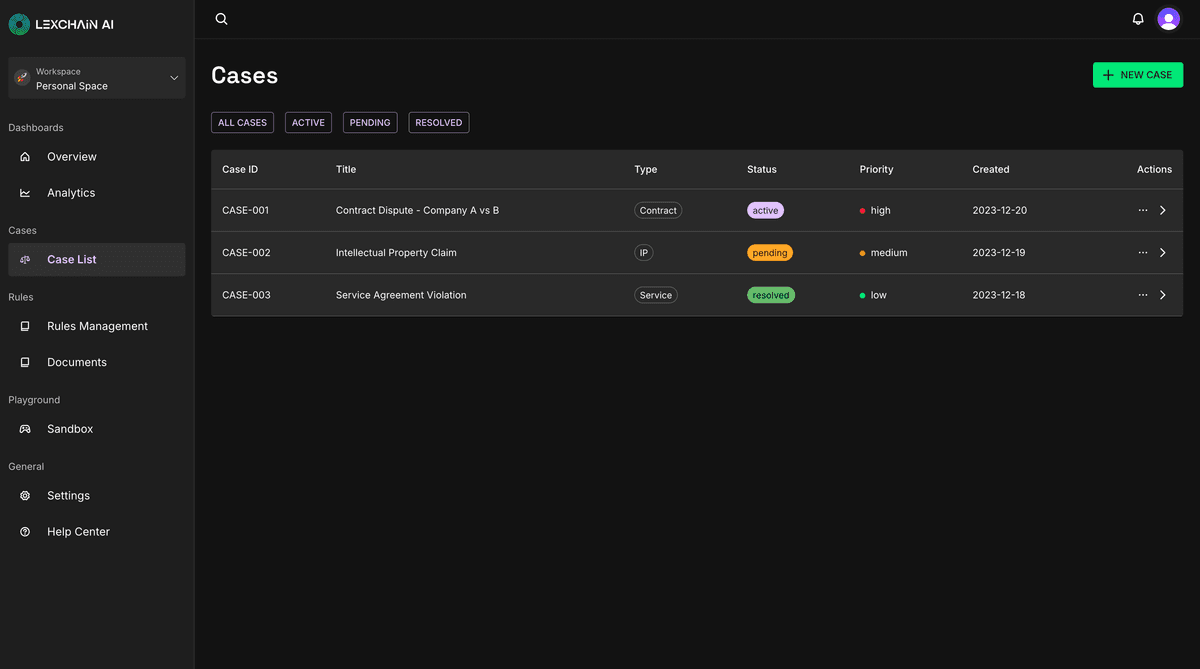Click the Sandbox gamepad icon
This screenshot has height=669, width=1200.
[x=25, y=429]
